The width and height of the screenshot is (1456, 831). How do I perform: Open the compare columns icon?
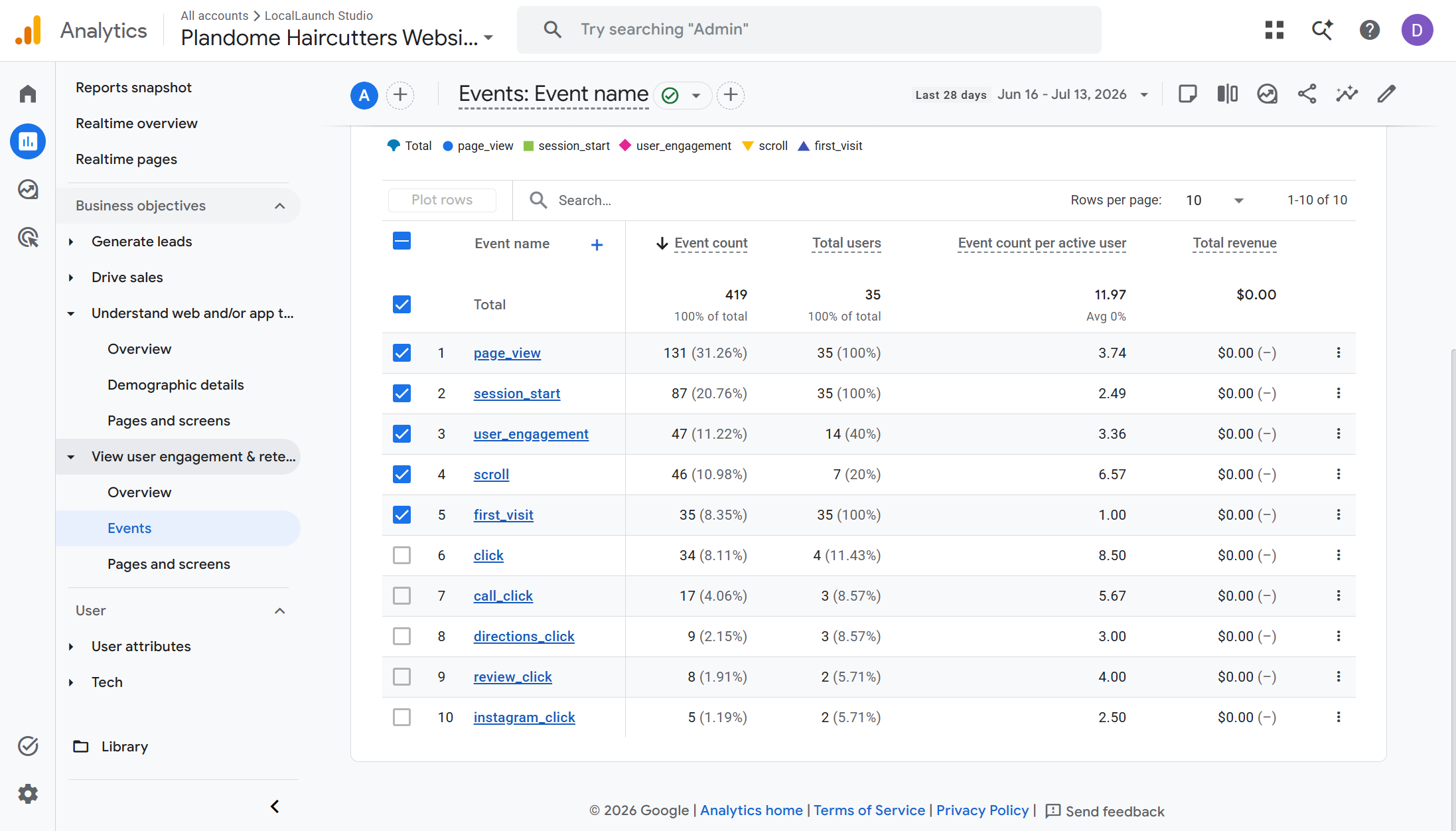[1227, 94]
